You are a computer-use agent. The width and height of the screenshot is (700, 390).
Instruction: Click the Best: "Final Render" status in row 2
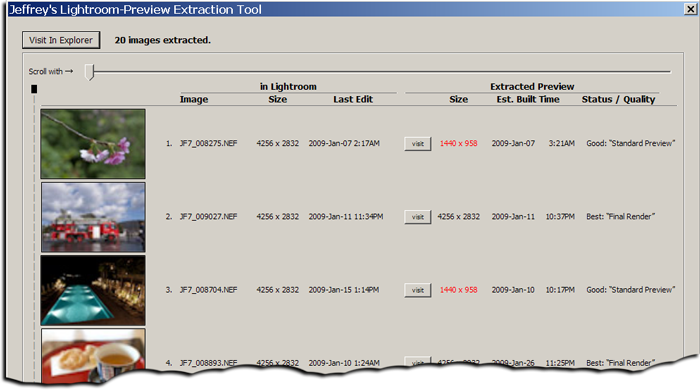click(621, 216)
